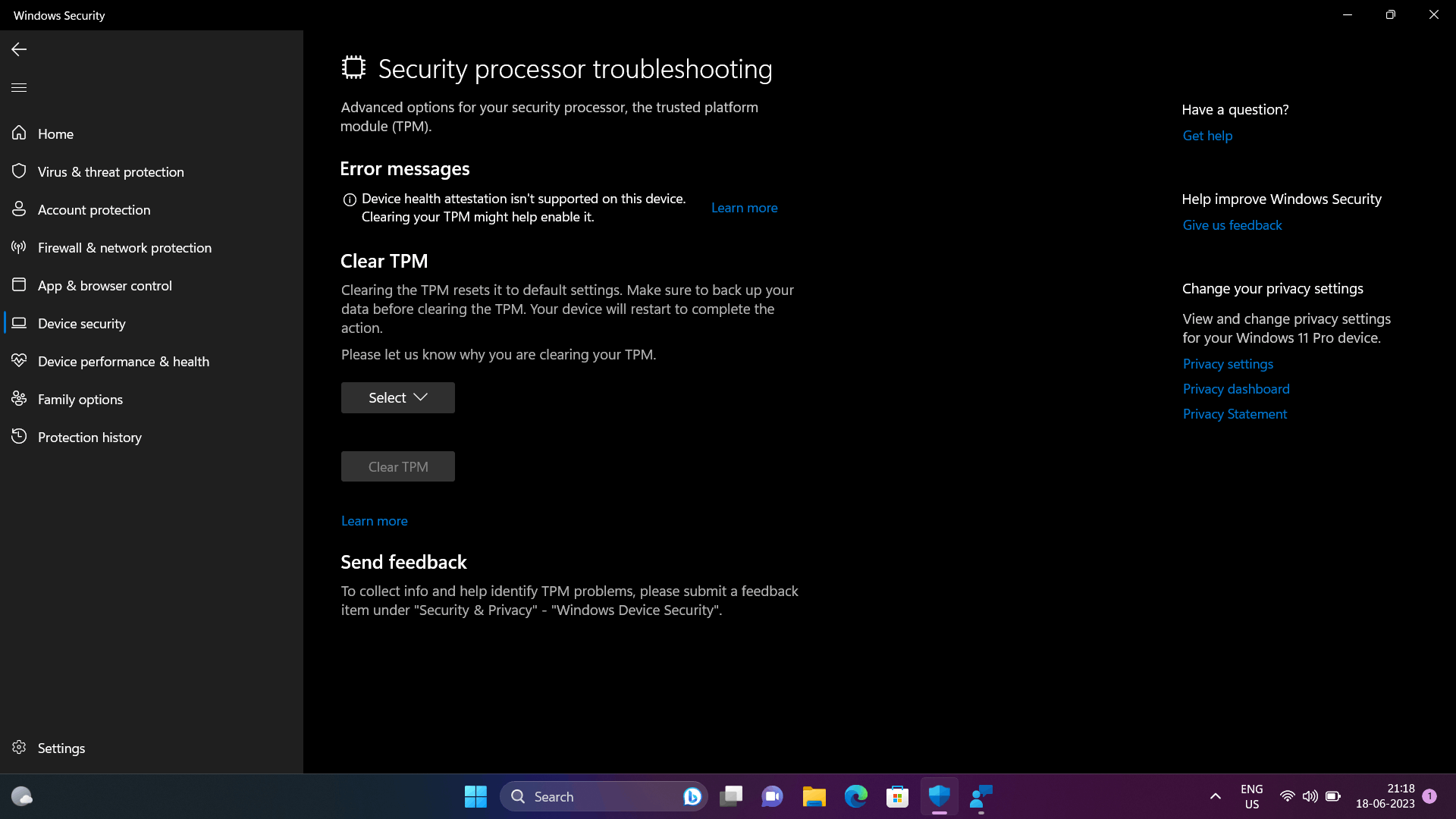The image size is (1456, 819).
Task: Show hidden system tray icons chevron
Action: tap(1215, 796)
